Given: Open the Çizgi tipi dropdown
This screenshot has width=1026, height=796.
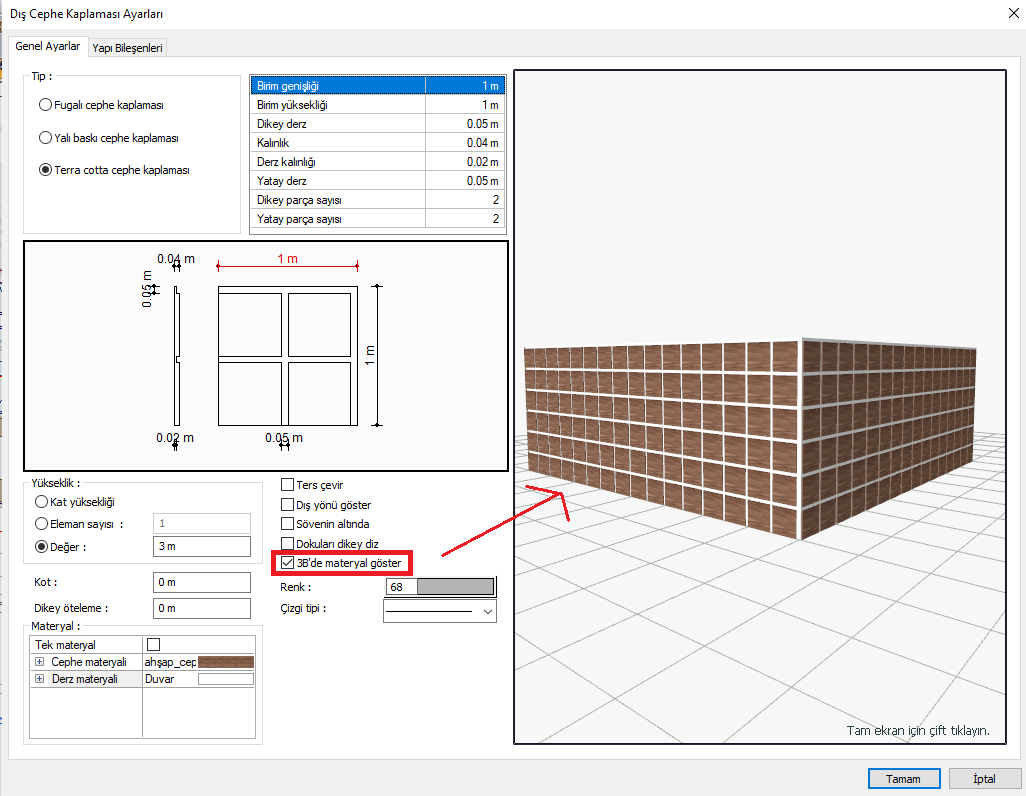Looking at the screenshot, I should (x=488, y=610).
